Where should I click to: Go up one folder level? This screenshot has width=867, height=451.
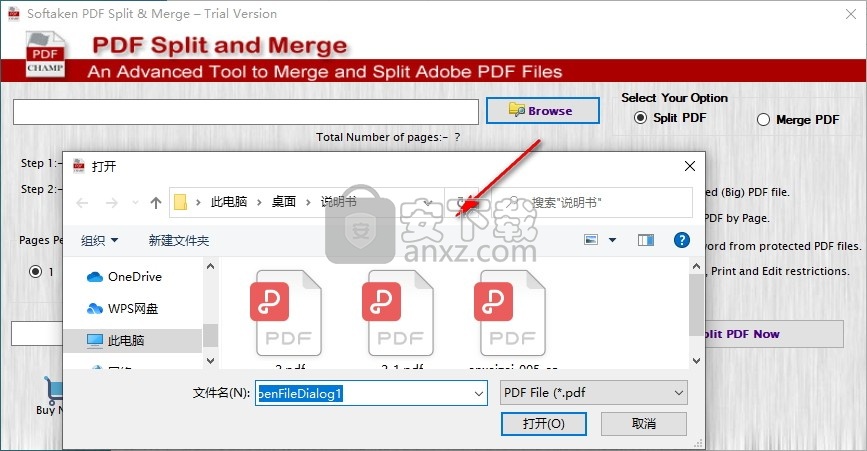tap(156, 203)
